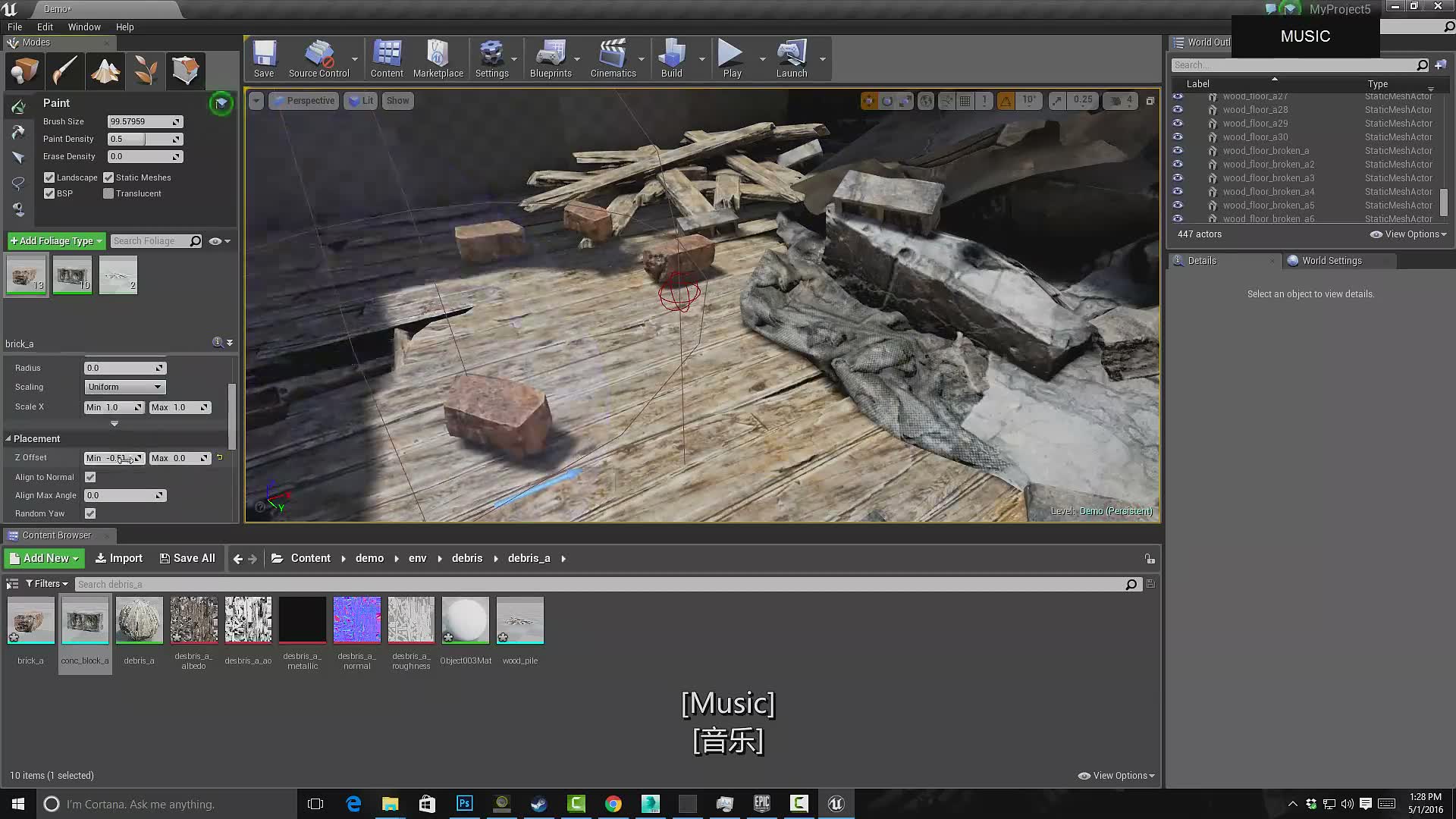Open the Content Browser Filters dropdown
Screen dimensions: 1456x819
[47, 584]
